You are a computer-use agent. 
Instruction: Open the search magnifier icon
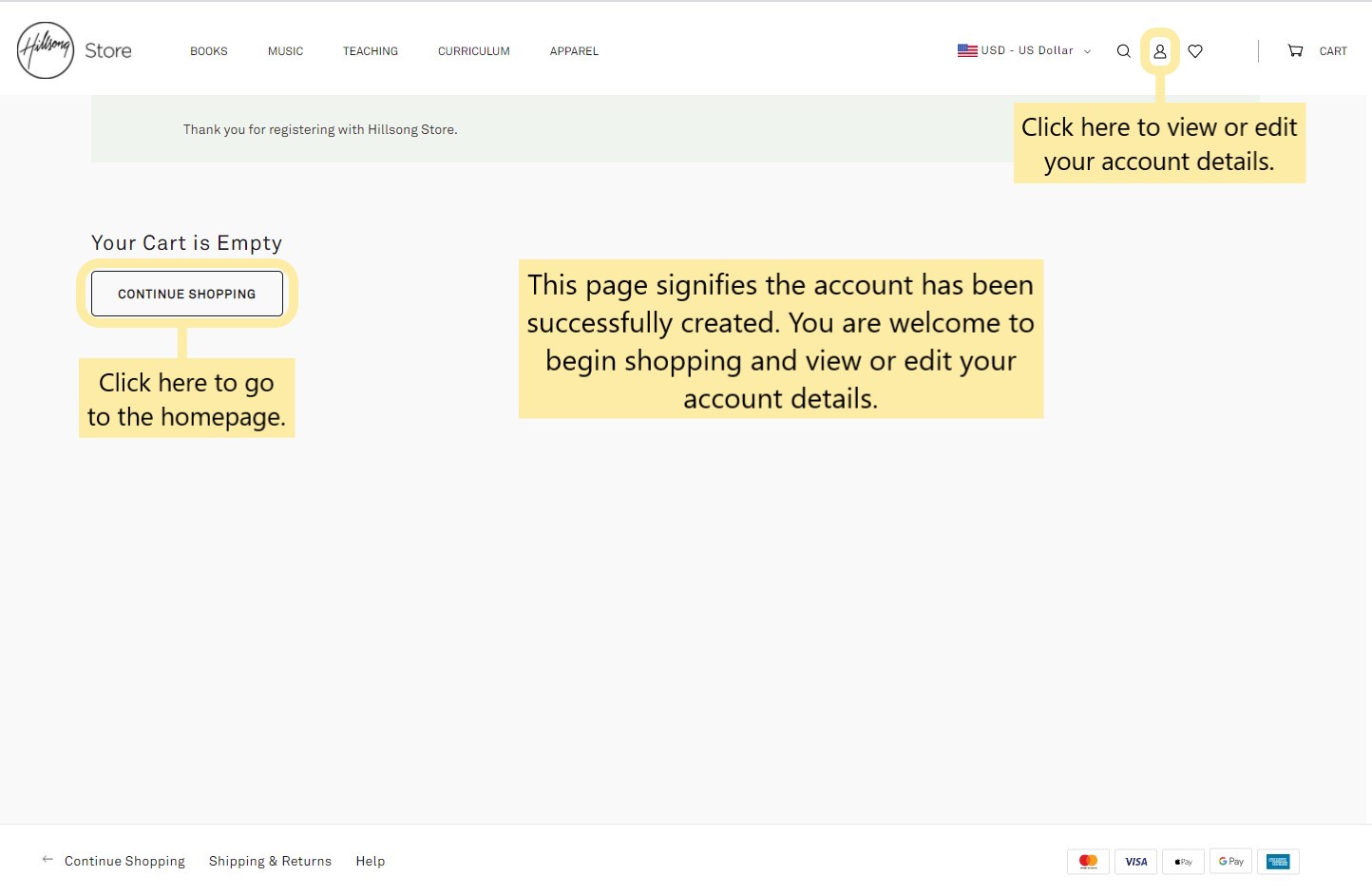[1123, 51]
